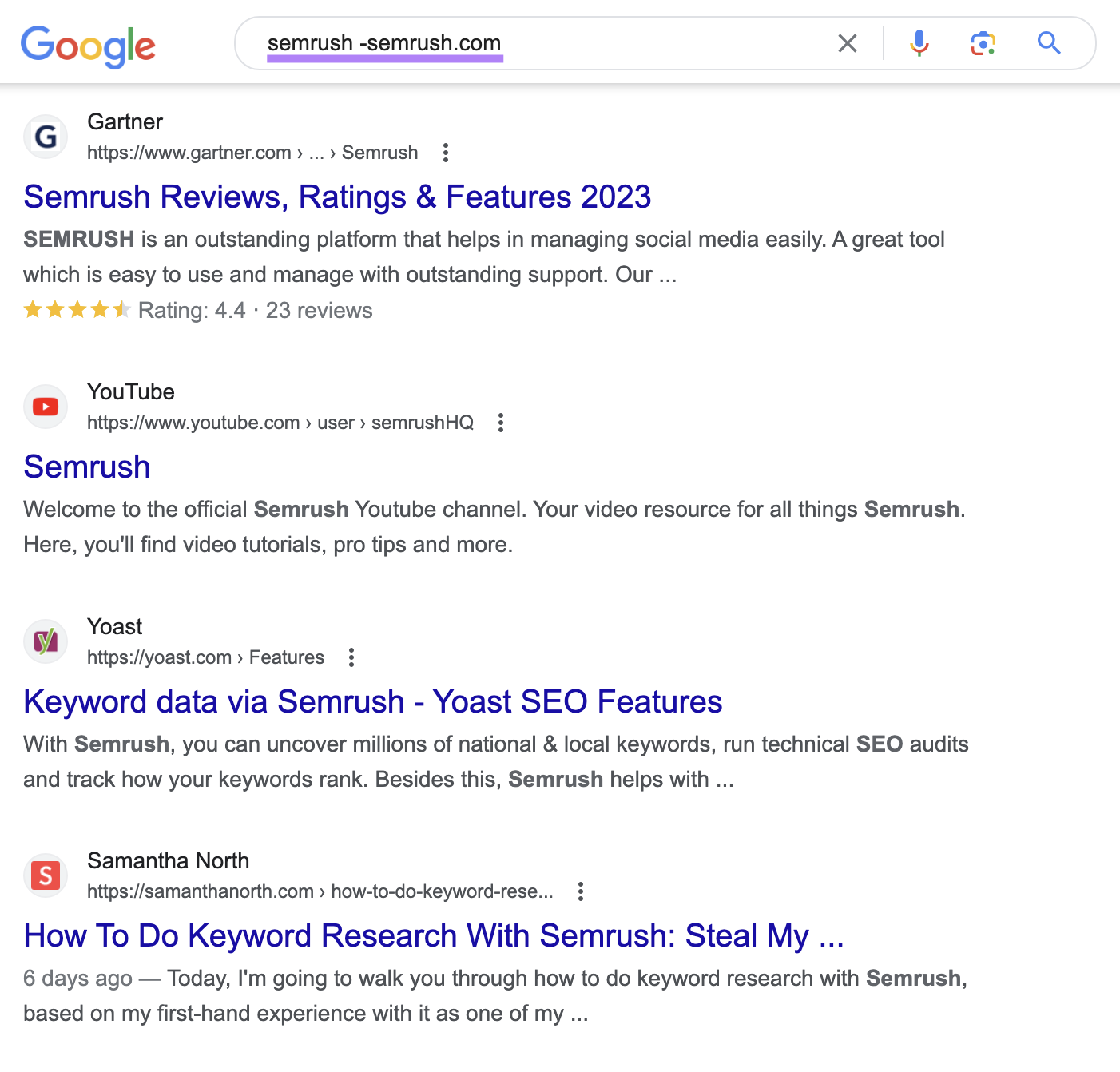
Task: Click the '23 reviews' text
Action: coord(319,310)
